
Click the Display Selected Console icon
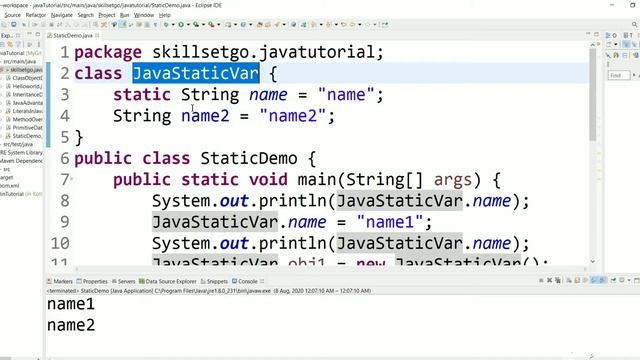pyautogui.click(x=622, y=280)
